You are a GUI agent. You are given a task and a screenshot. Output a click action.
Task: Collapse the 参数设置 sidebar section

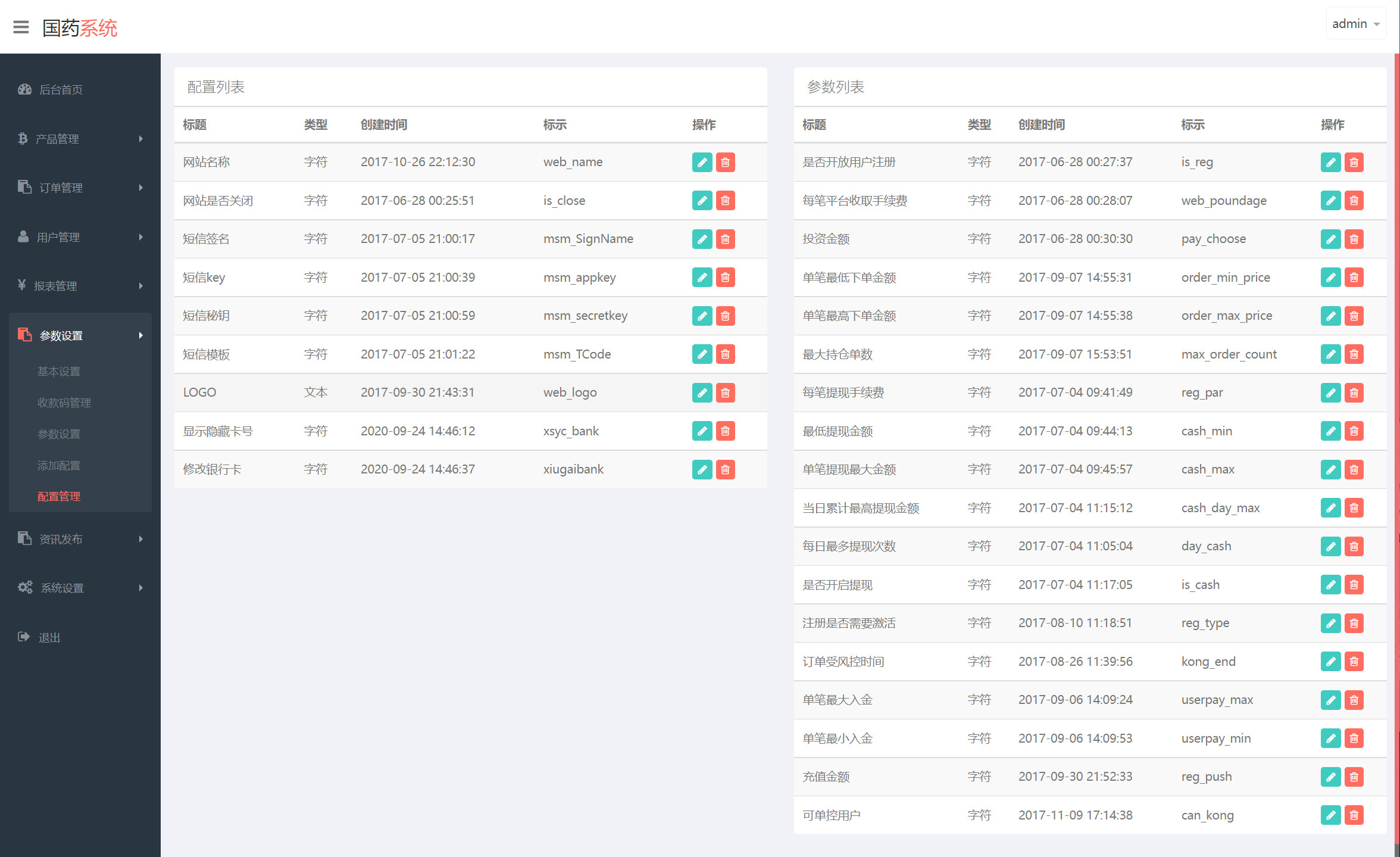point(80,335)
